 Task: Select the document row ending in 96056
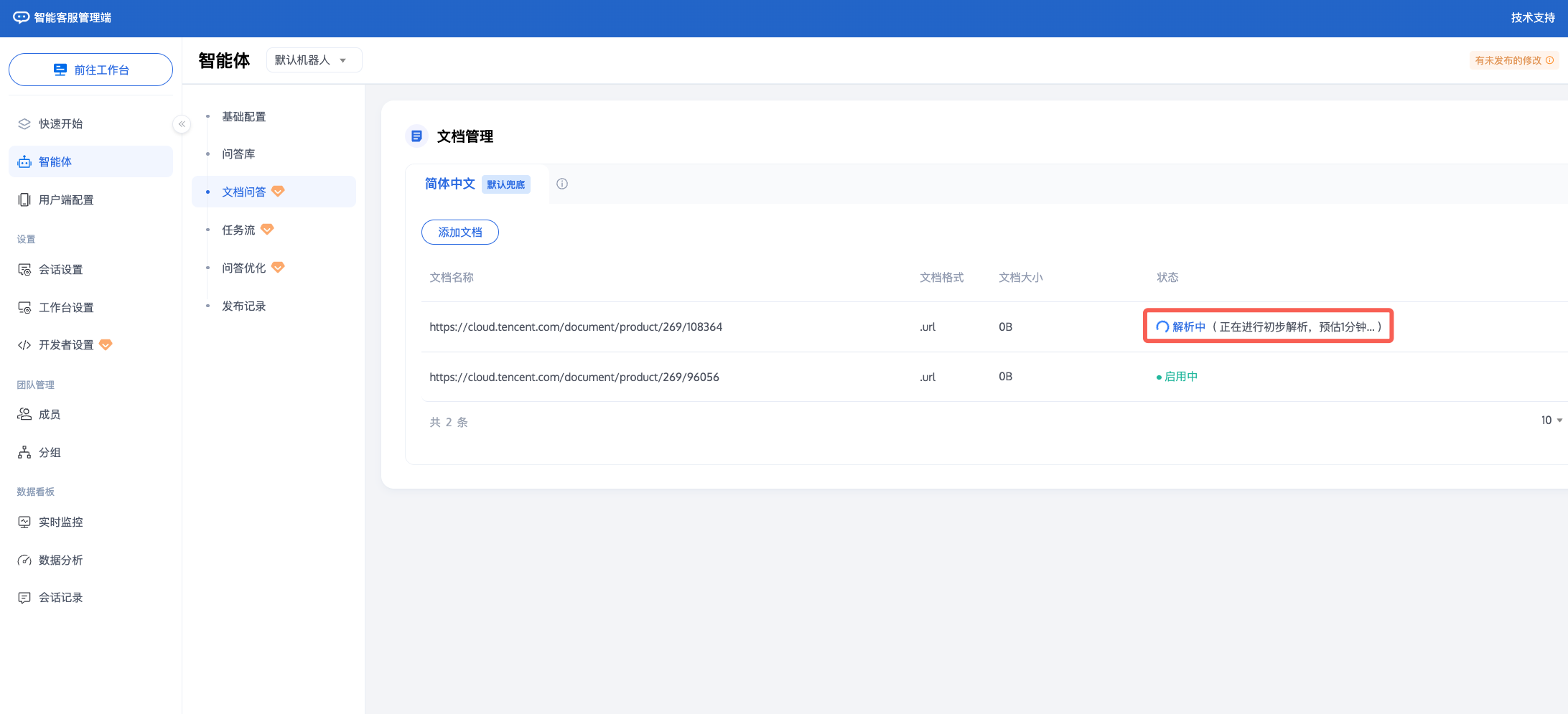click(x=574, y=377)
